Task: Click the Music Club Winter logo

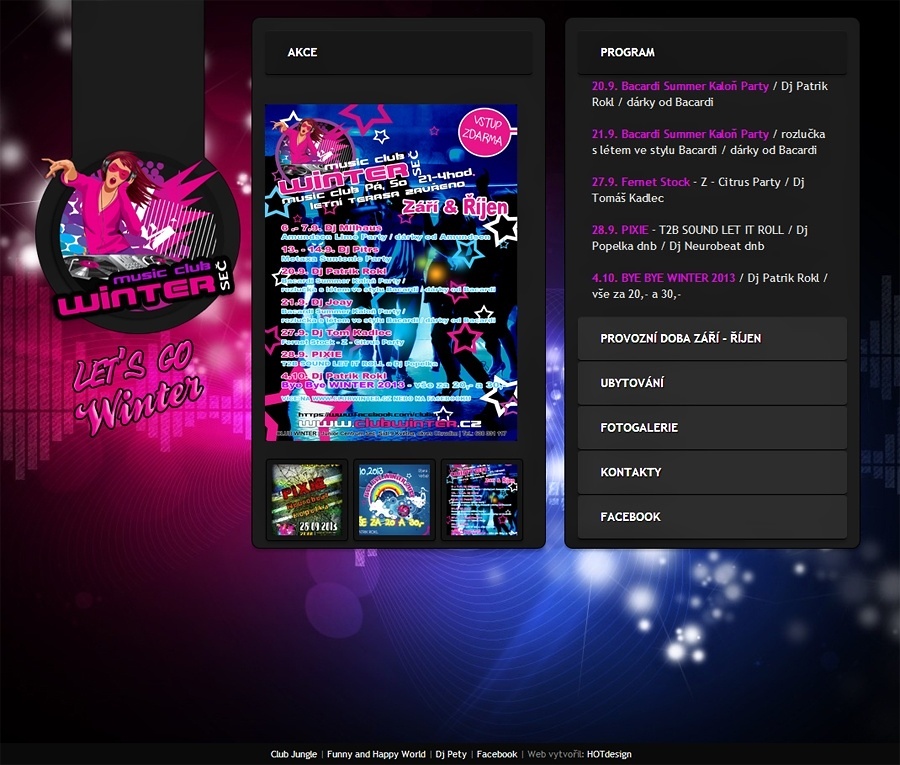Action: click(x=138, y=240)
